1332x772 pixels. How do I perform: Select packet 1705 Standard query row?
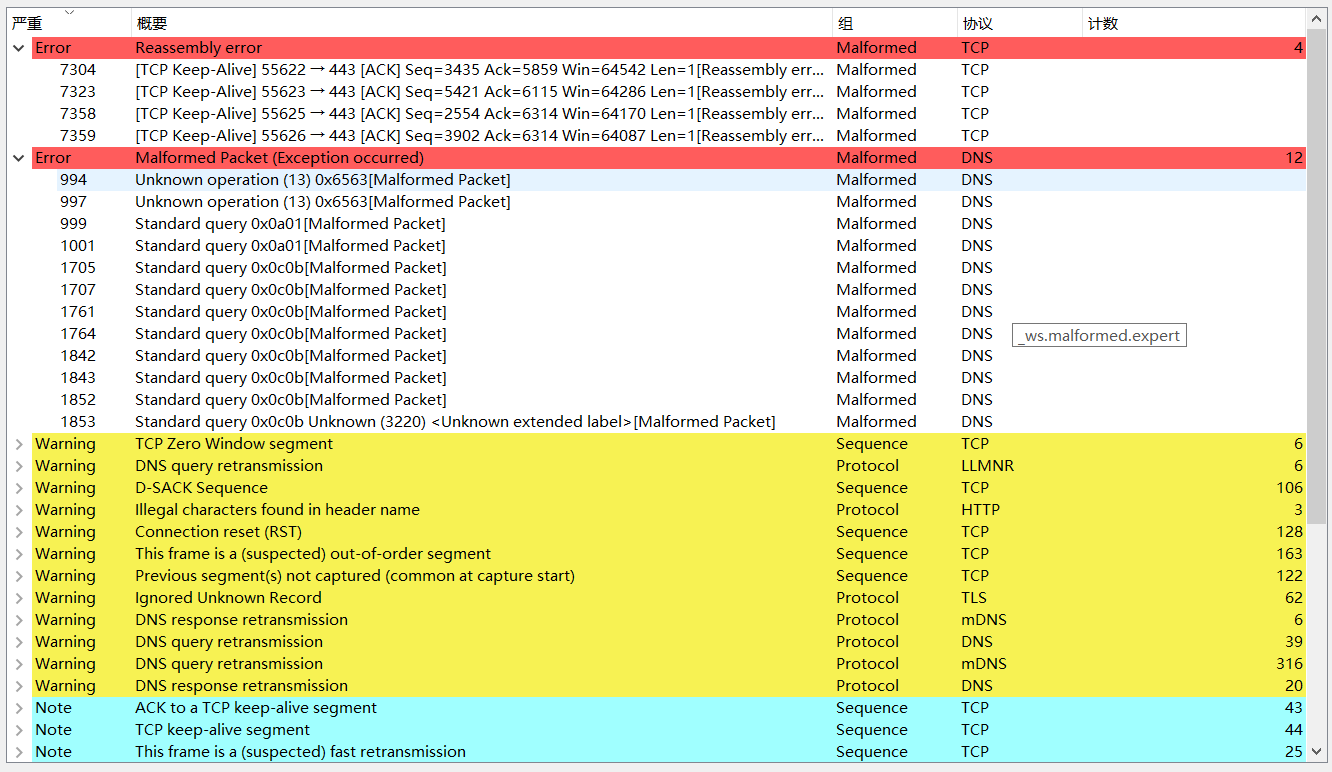click(657, 268)
